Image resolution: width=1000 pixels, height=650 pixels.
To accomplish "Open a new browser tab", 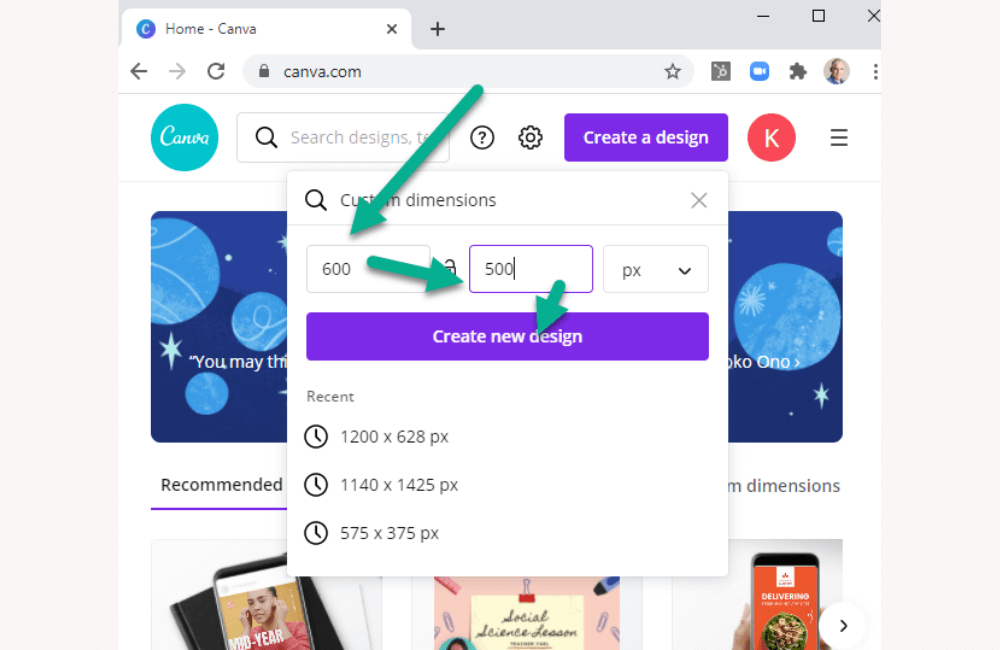I will point(437,29).
